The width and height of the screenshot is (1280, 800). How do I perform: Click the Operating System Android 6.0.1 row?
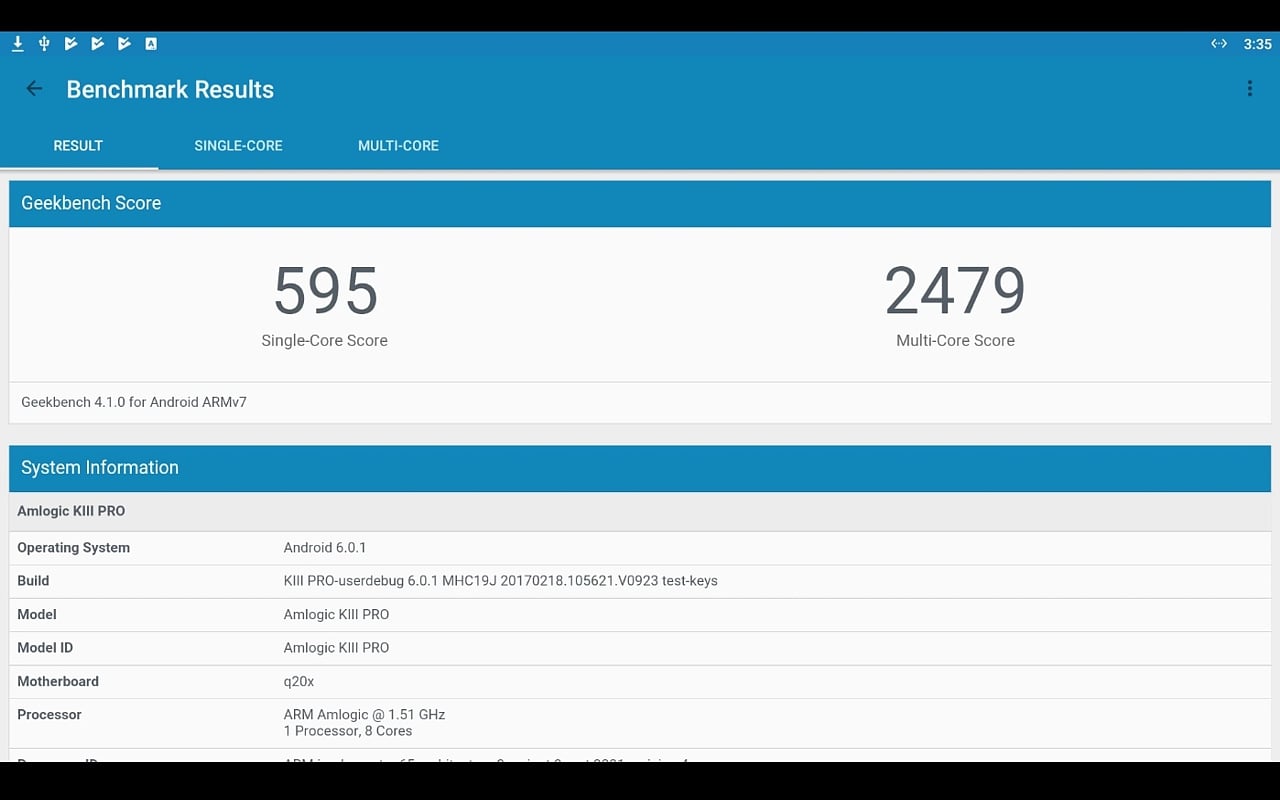(640, 547)
